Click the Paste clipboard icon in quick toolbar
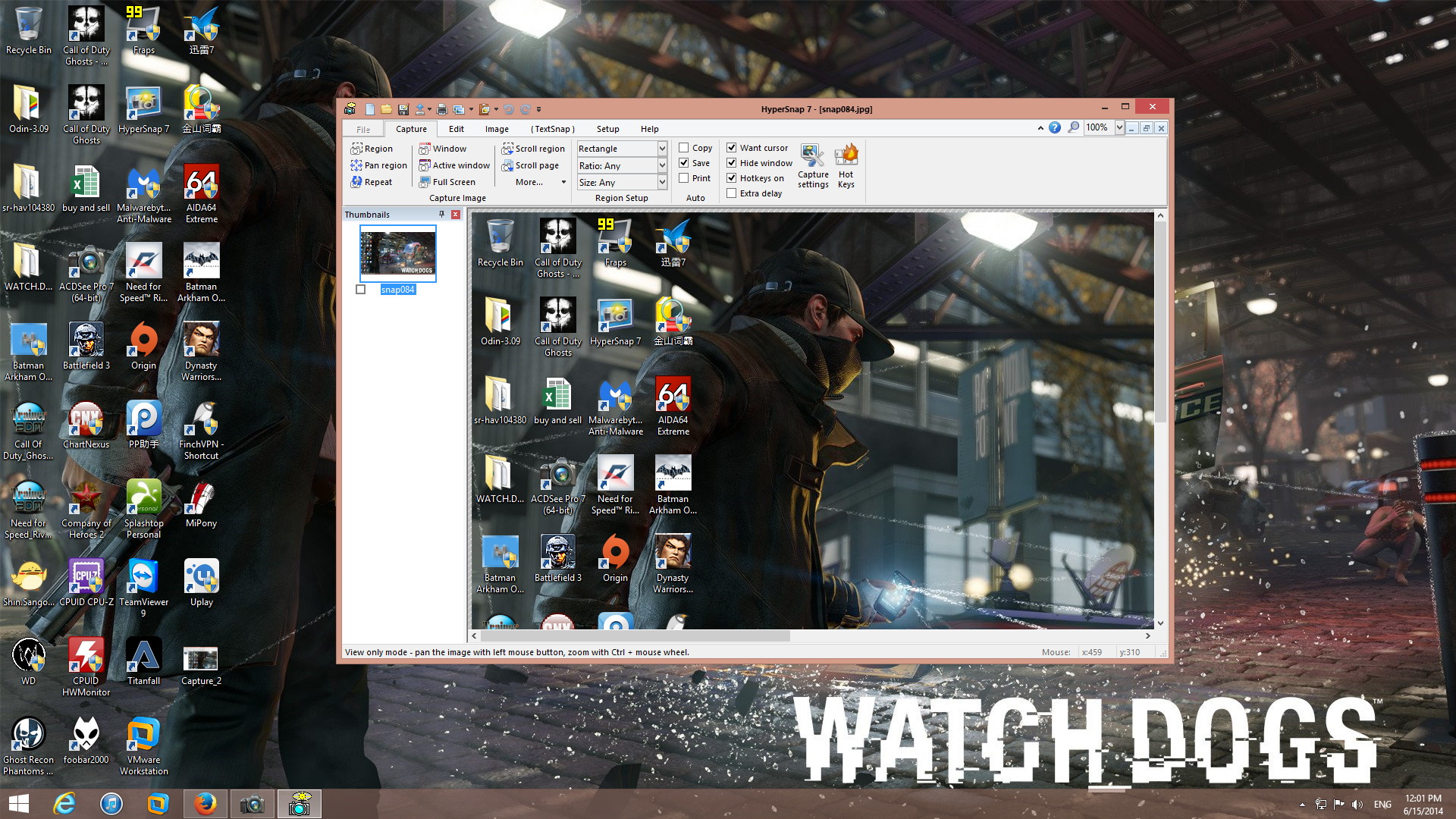This screenshot has height=819, width=1456. click(485, 109)
